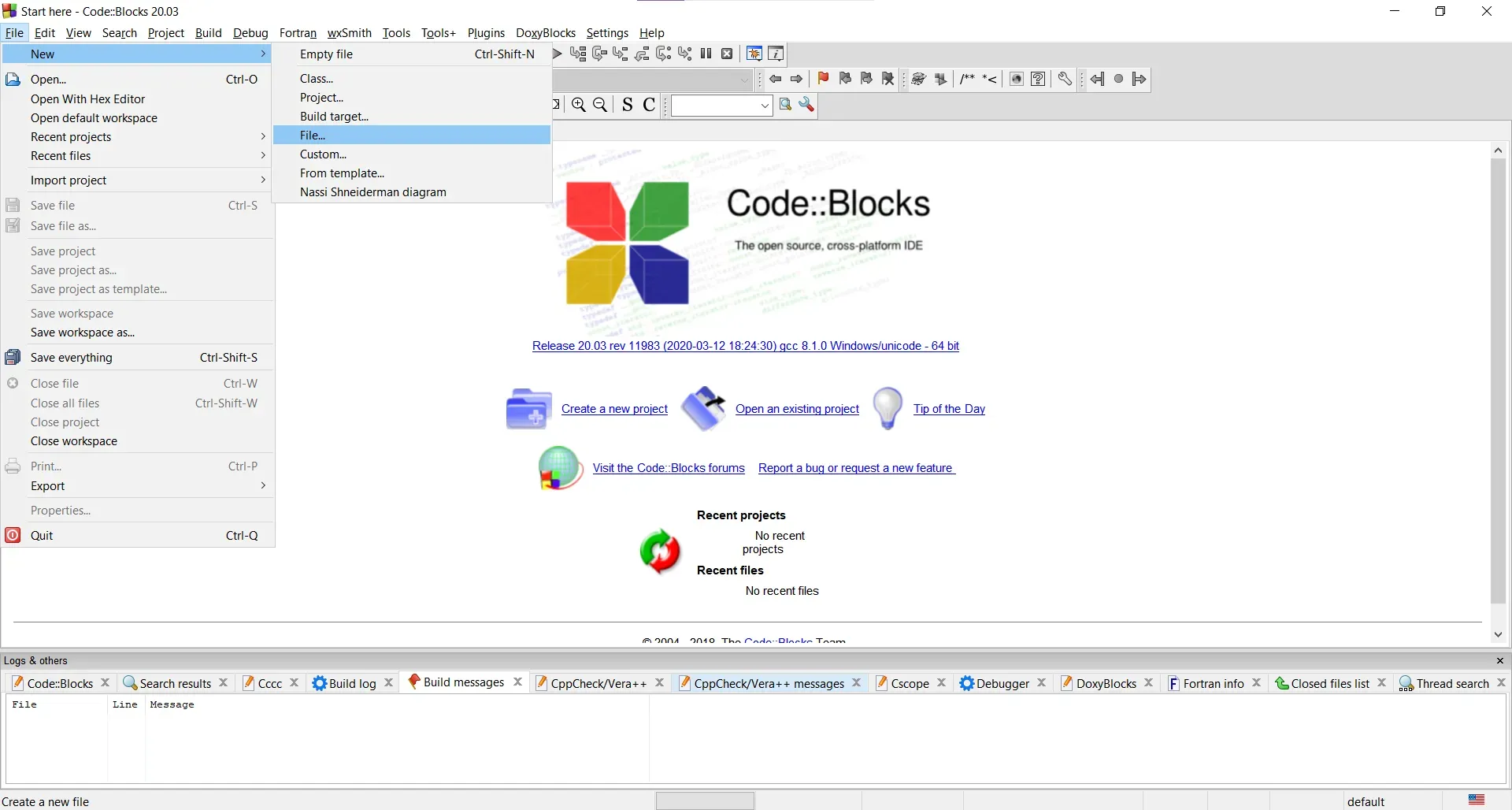Viewport: 1512px width, 810px height.
Task: Run doxywizard from the DoxyBlocks toolbar
Action: click(x=918, y=79)
